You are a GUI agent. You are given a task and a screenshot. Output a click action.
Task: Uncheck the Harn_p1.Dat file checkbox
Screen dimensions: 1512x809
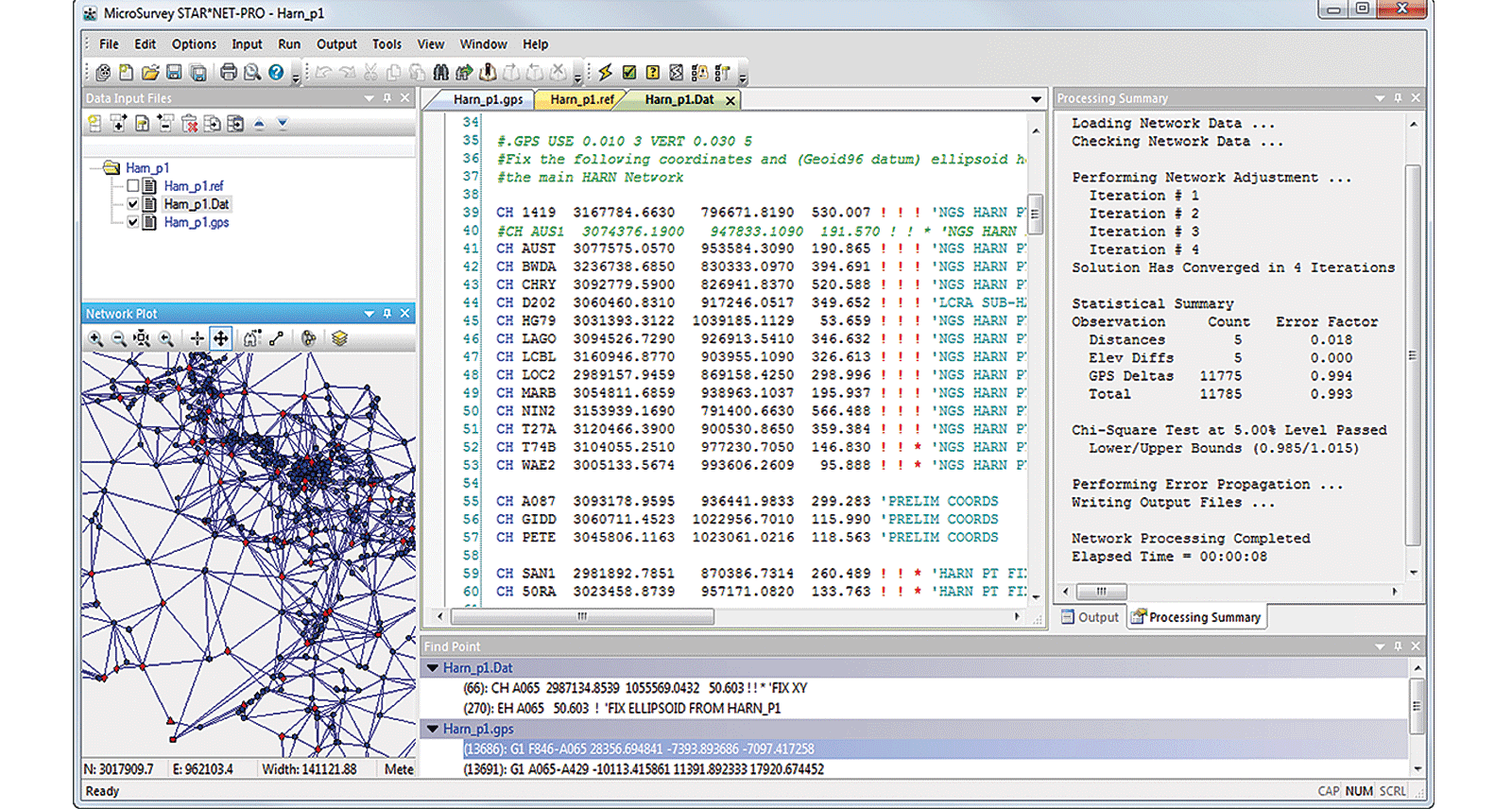(132, 204)
